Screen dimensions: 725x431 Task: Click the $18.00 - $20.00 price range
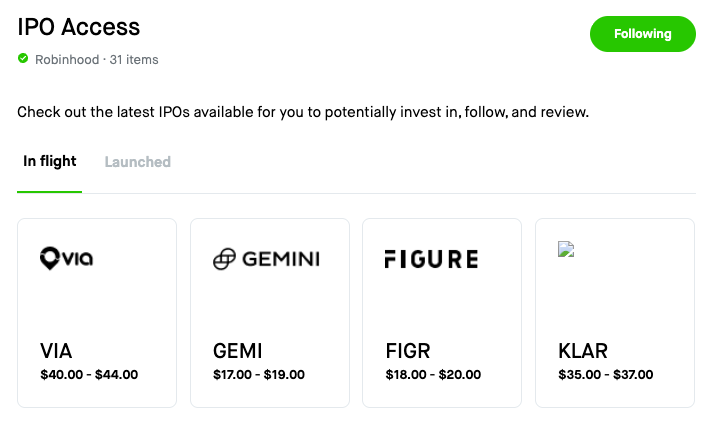click(433, 375)
